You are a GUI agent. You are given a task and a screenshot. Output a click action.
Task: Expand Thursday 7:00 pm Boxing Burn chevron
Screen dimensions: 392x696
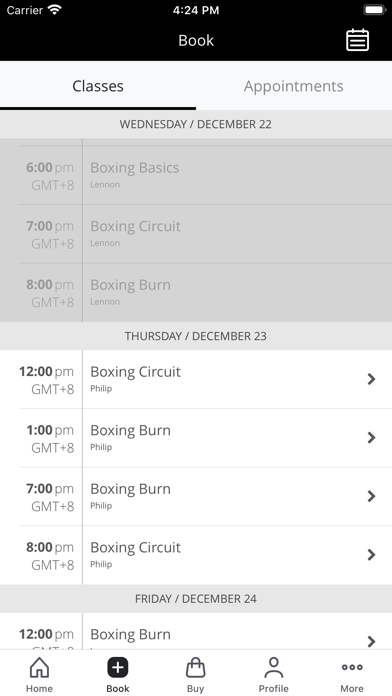click(371, 496)
